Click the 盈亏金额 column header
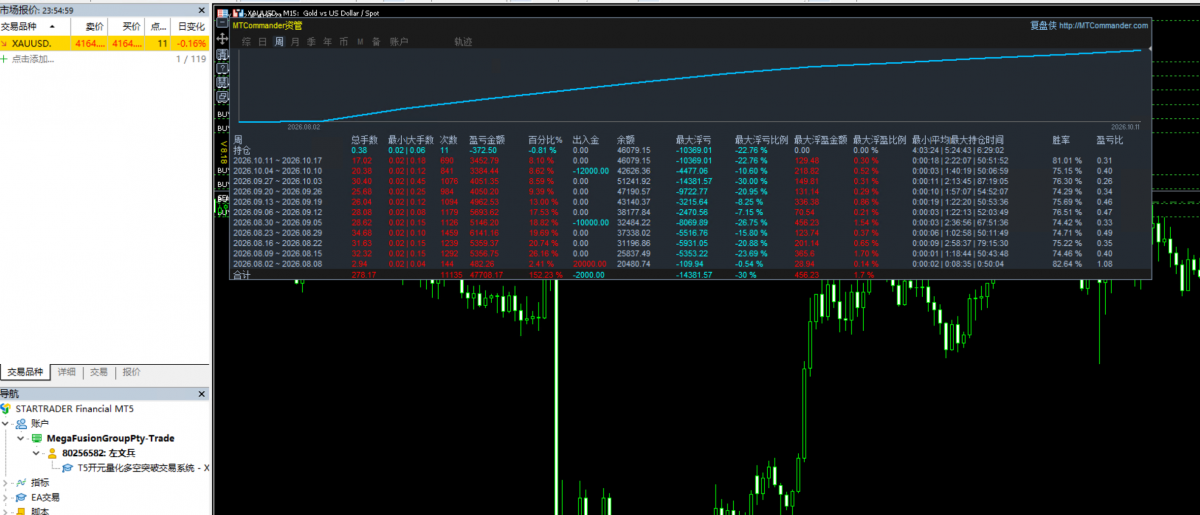 tap(486, 140)
